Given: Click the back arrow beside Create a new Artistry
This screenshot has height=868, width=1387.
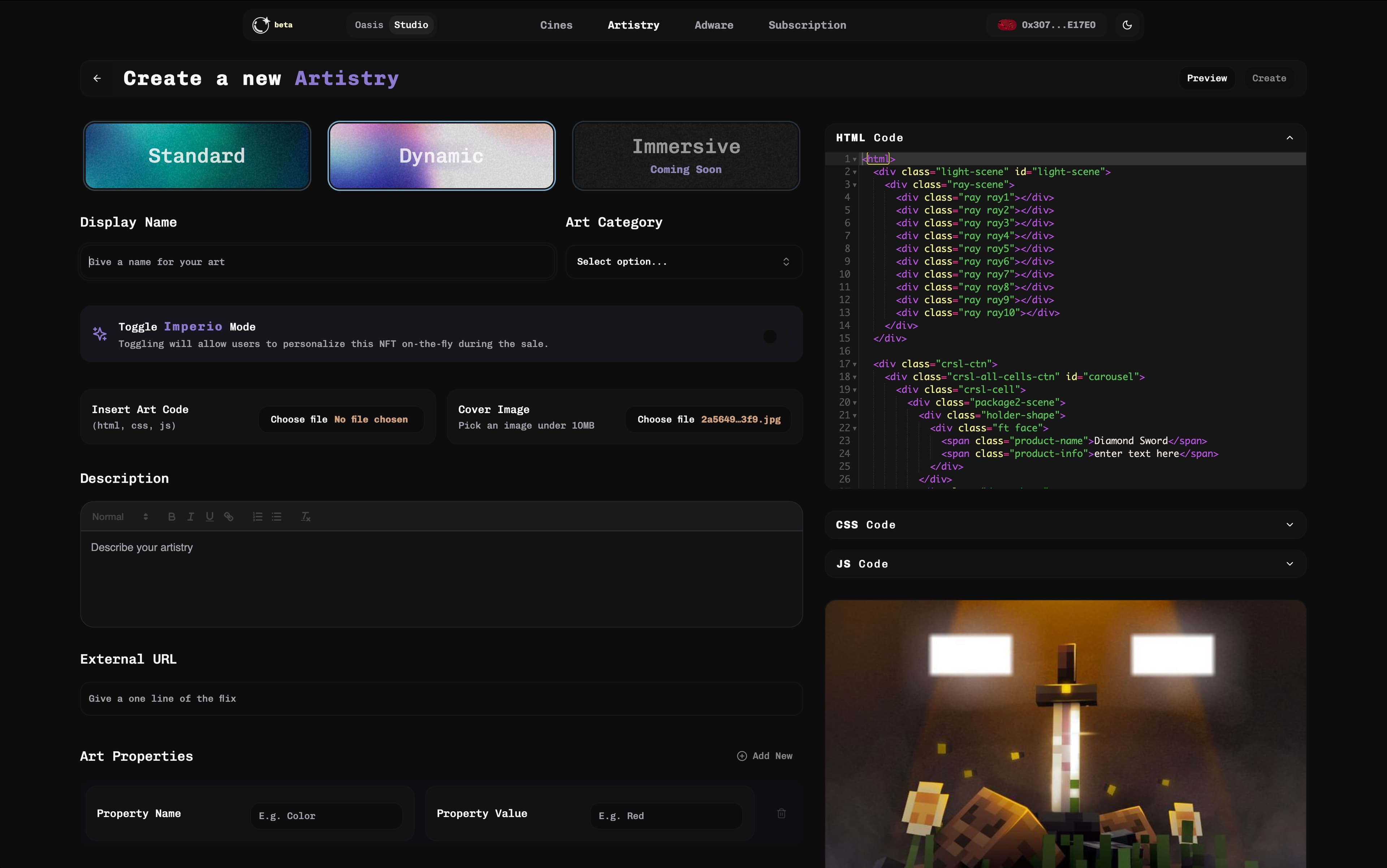Looking at the screenshot, I should [97, 78].
